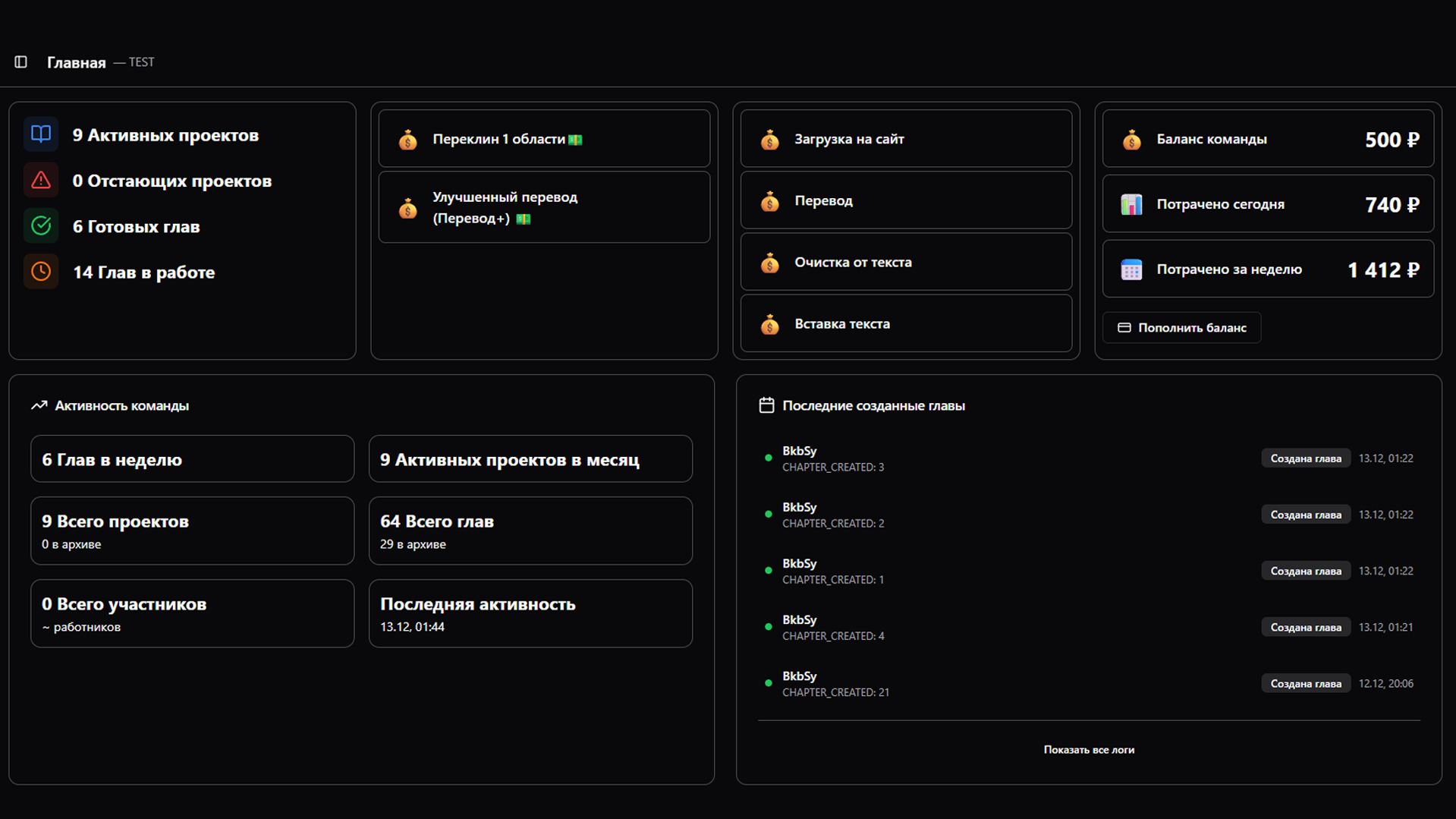
Task: Click the calendar icon beside Последние созданные главы
Action: [x=766, y=405]
